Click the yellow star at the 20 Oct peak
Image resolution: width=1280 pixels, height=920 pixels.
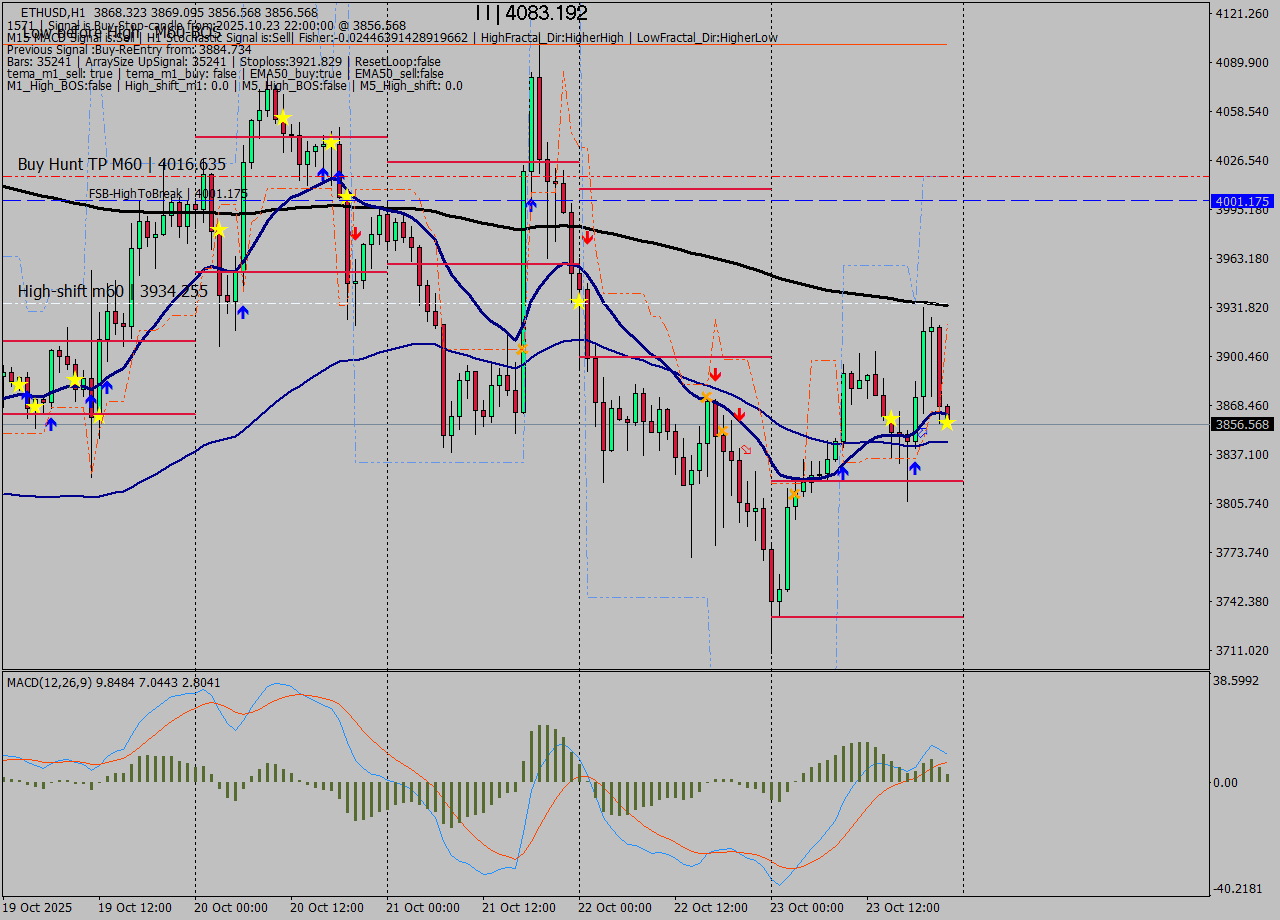pyautogui.click(x=284, y=118)
